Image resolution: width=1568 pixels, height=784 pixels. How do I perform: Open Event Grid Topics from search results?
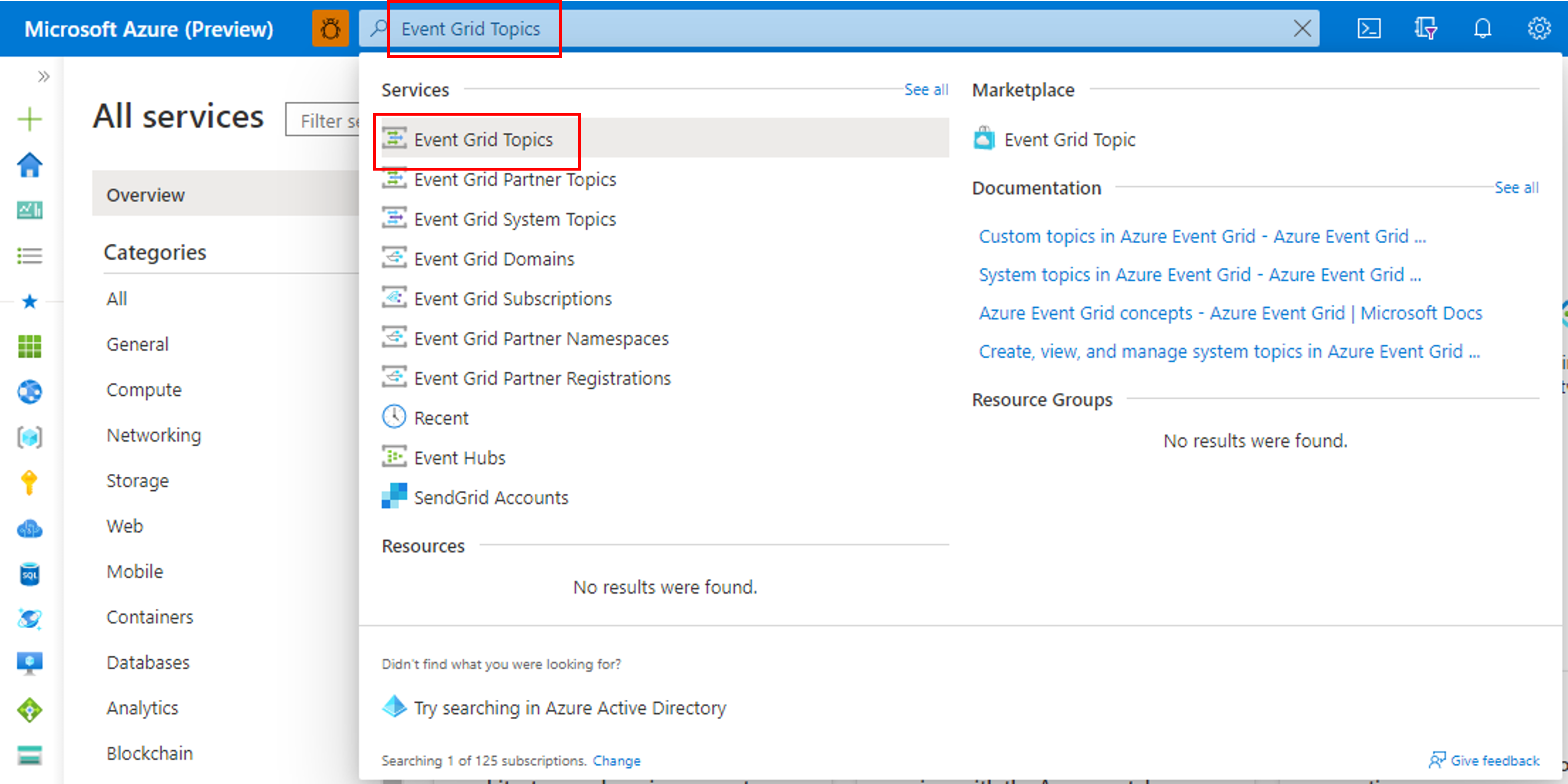pyautogui.click(x=484, y=139)
